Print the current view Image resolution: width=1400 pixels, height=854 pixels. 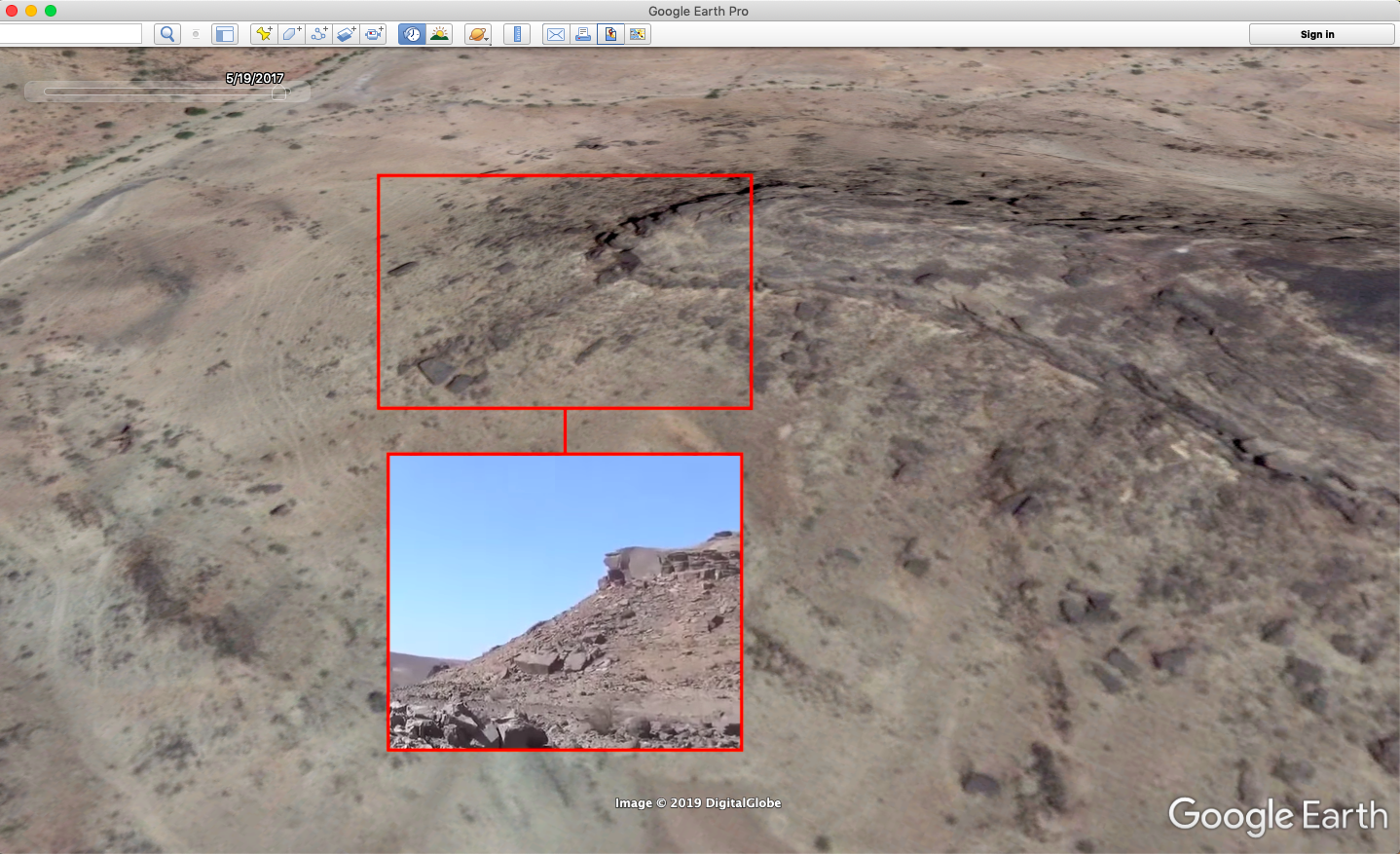[583, 34]
